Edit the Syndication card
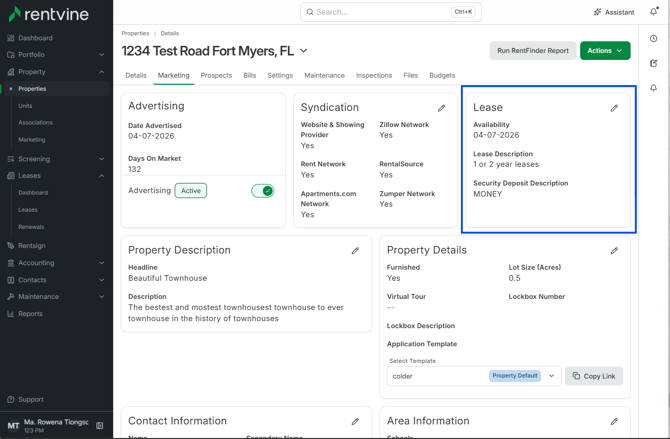The width and height of the screenshot is (670, 439). pos(441,108)
